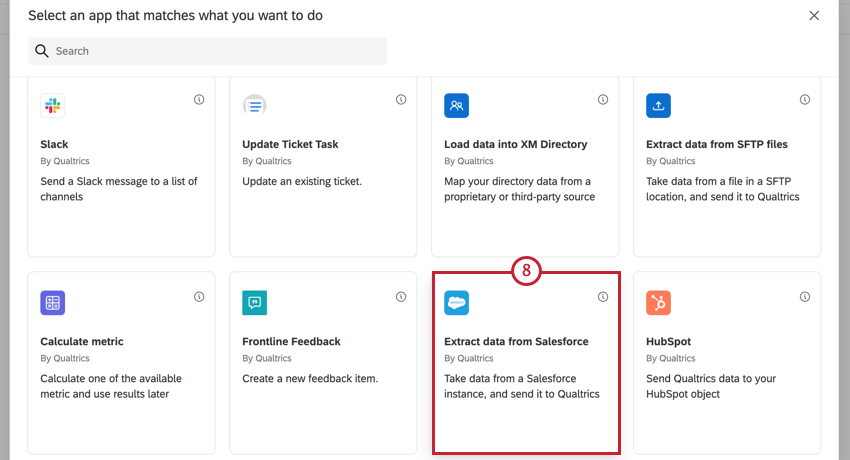The image size is (850, 460).
Task: Click the Update Ticket Task list icon
Action: pyautogui.click(x=254, y=106)
